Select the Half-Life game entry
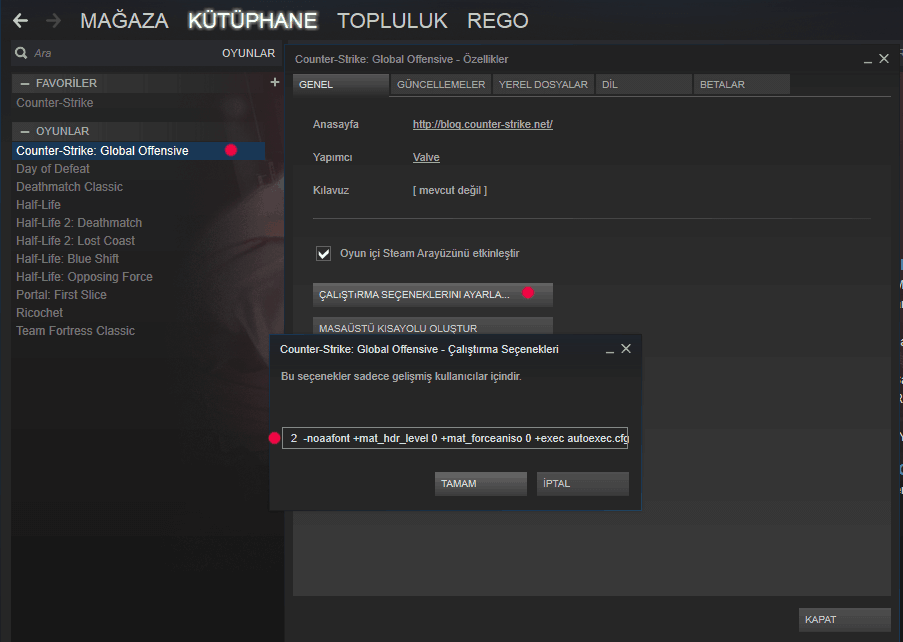The image size is (903, 642). 38,204
